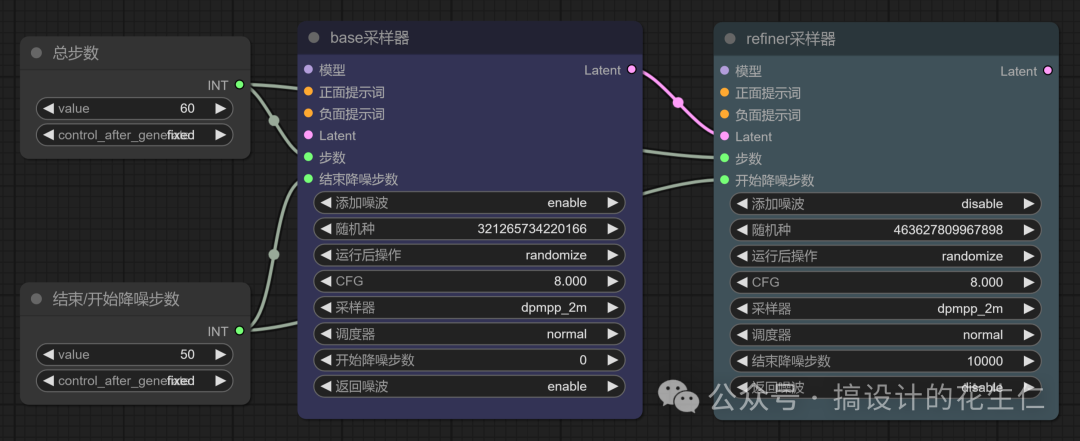Increase CFG on base采样器 with right arrow
Image resolution: width=1080 pixels, height=441 pixels.
[x=612, y=281]
